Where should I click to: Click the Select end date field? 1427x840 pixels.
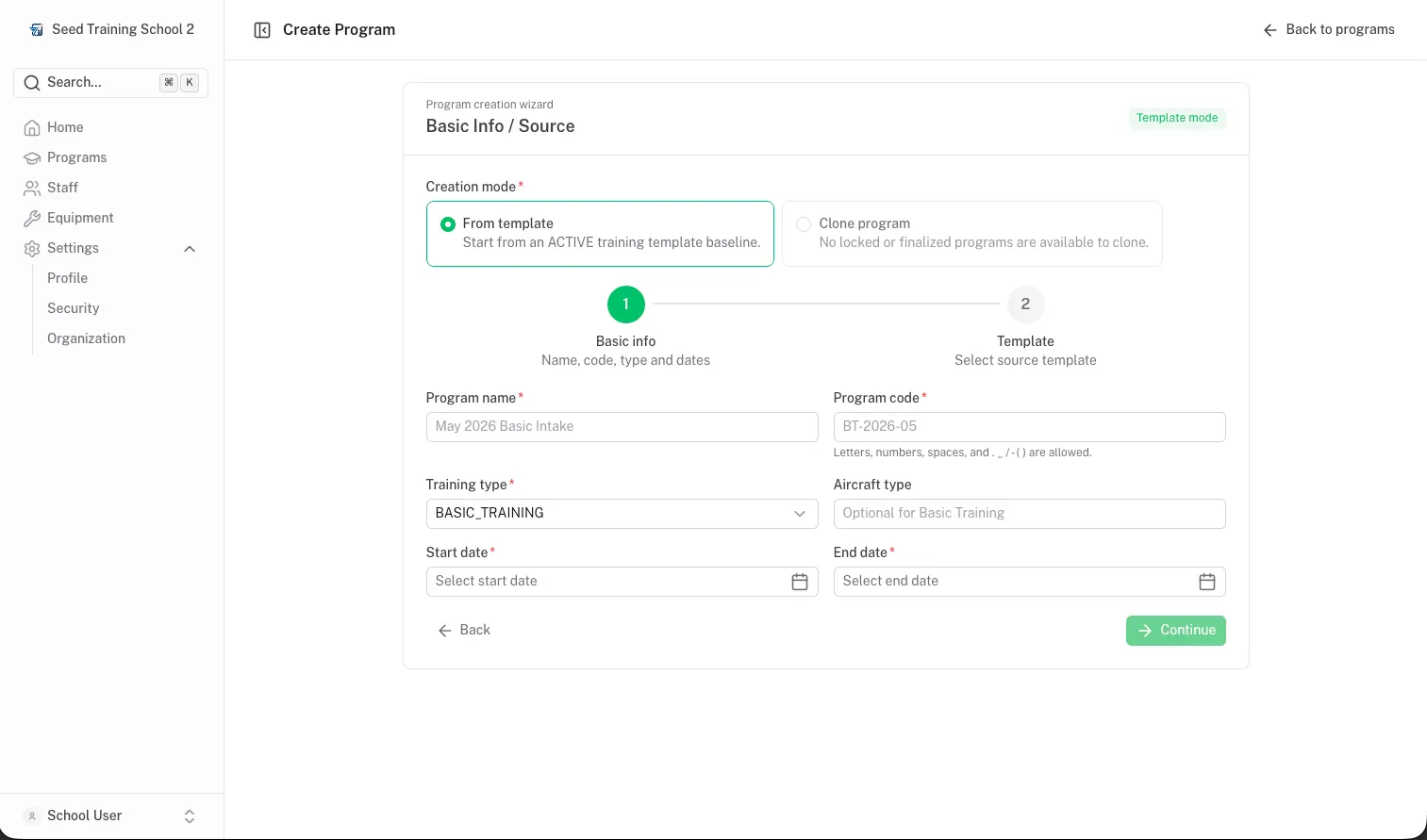[1030, 582]
